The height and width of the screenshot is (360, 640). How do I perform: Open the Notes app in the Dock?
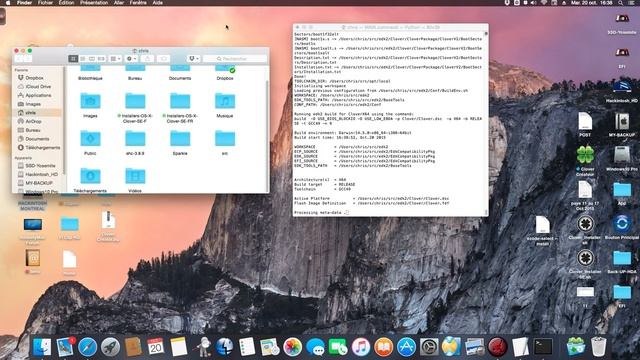click(x=178, y=347)
